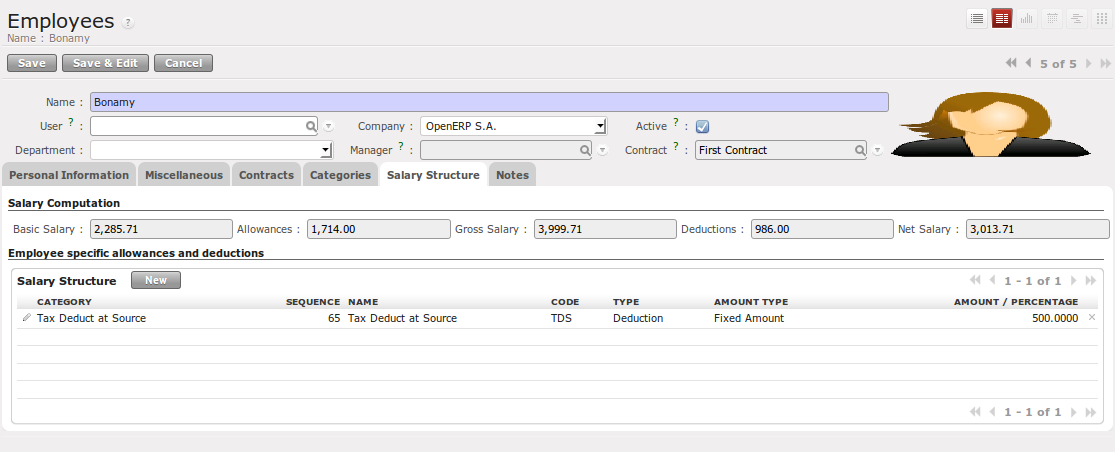Open Contracts tab
1115x452 pixels.
[267, 175]
